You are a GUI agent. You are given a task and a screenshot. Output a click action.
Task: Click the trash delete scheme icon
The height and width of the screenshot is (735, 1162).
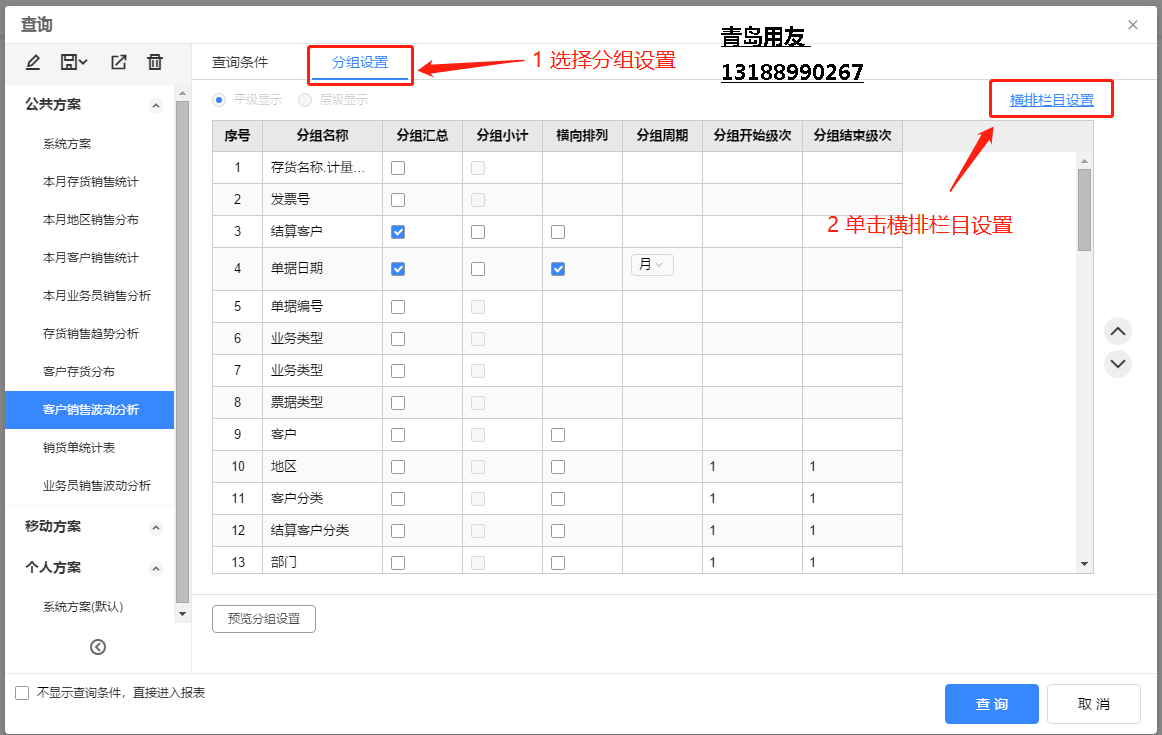pos(155,63)
